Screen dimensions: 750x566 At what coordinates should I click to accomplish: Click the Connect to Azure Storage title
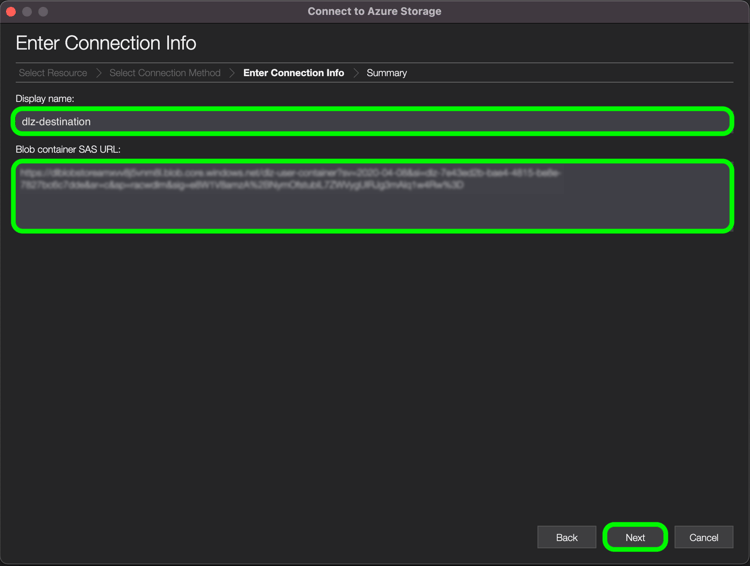pos(374,11)
